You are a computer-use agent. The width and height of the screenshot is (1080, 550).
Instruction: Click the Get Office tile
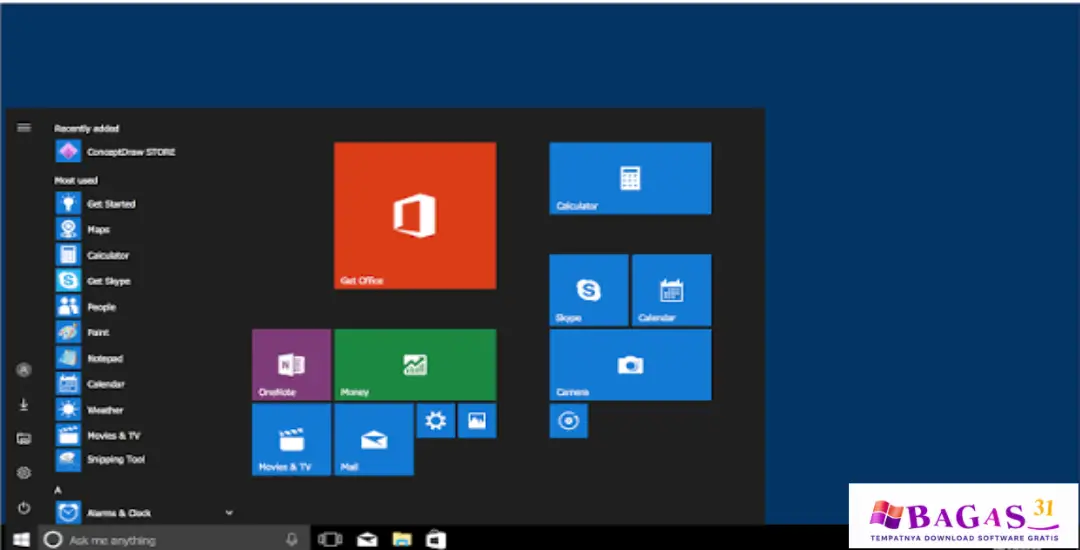(415, 215)
